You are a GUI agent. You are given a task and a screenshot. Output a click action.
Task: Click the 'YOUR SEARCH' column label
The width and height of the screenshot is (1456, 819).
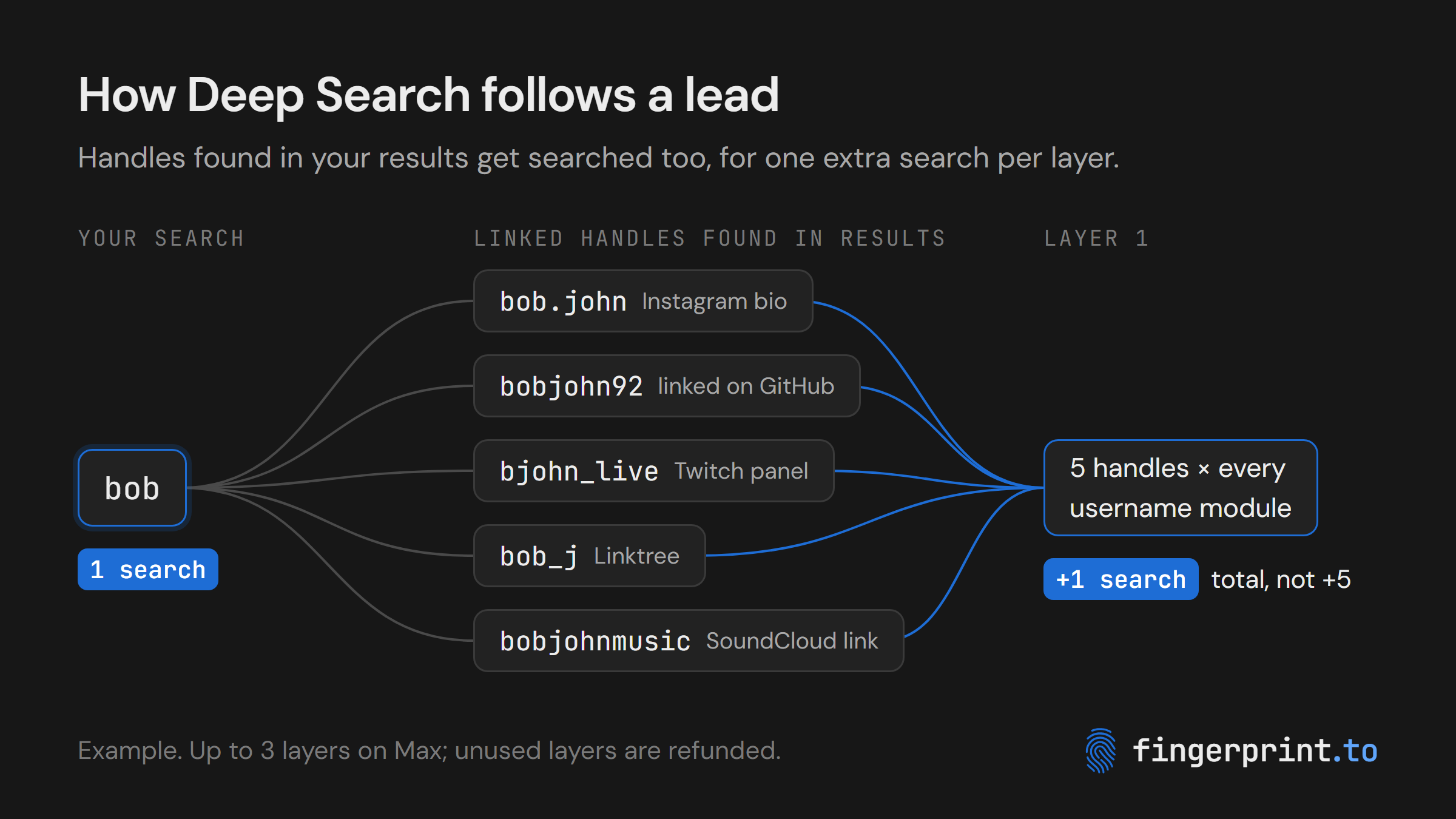tap(161, 238)
